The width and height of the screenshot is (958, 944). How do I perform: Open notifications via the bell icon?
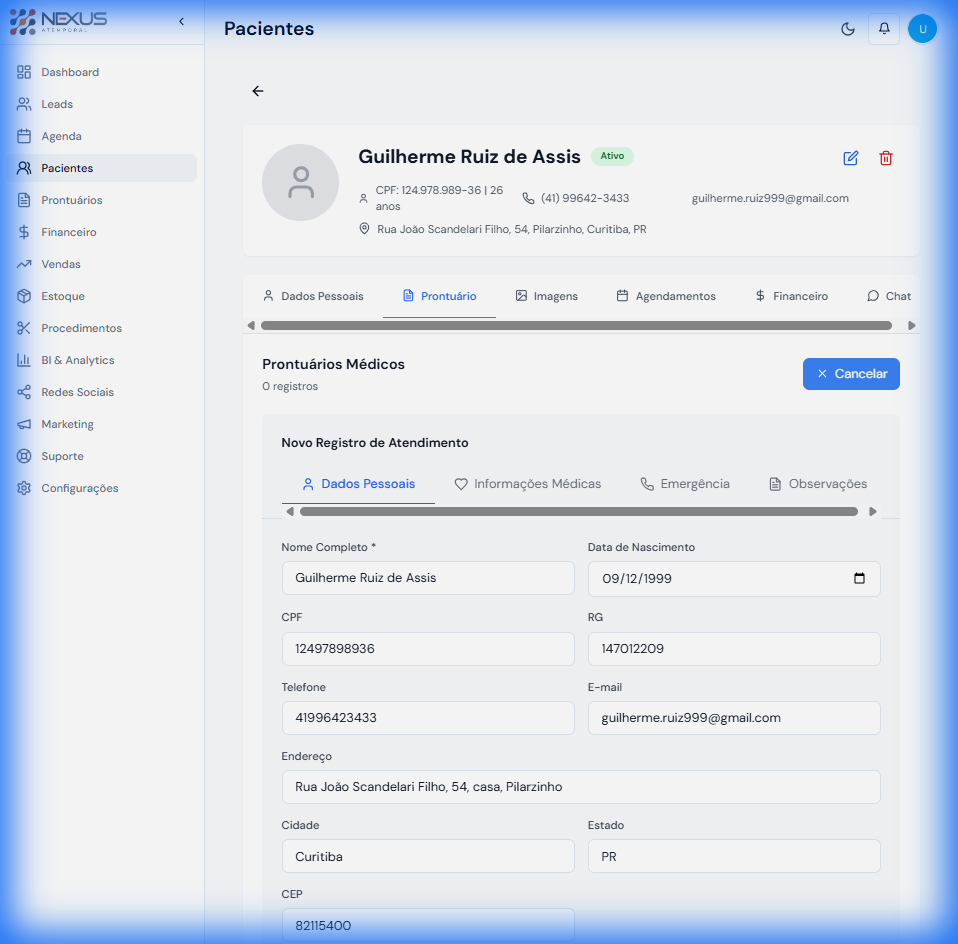[x=883, y=29]
